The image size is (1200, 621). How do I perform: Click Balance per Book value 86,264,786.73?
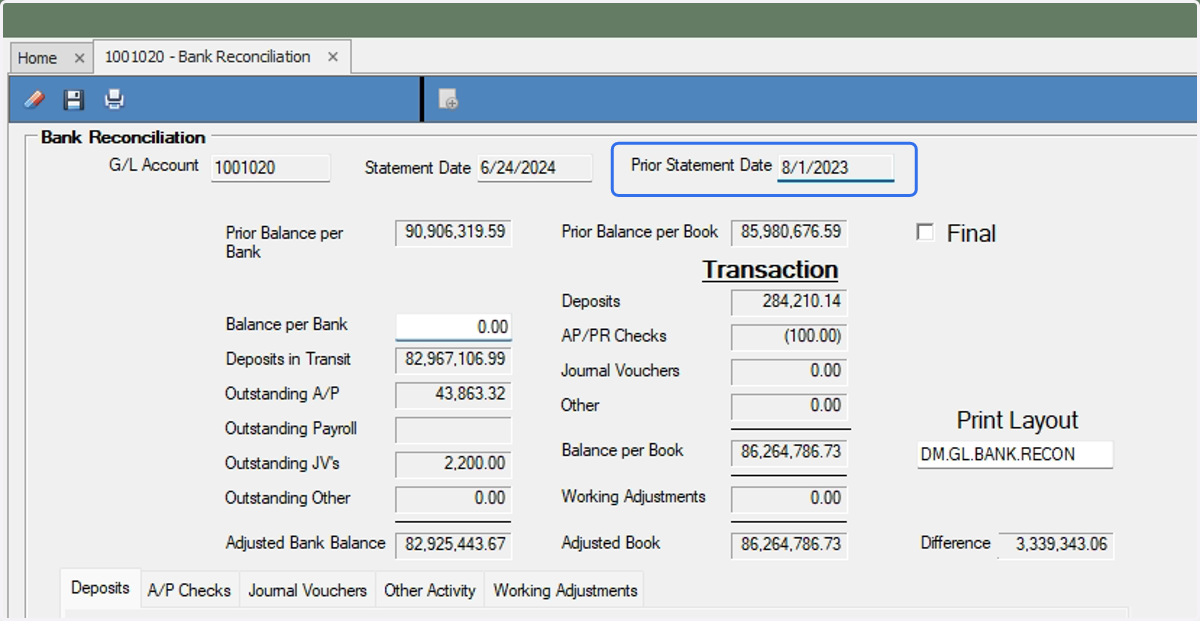point(789,452)
